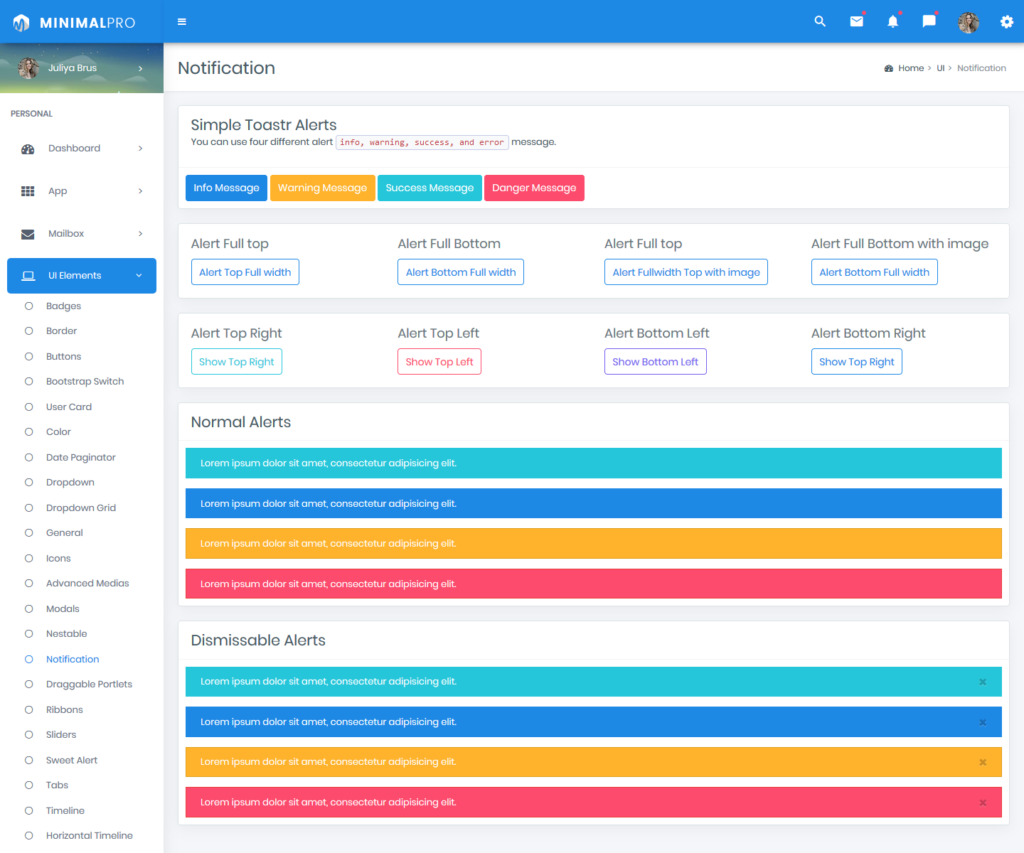Select Dropdown in the sidebar
Image resolution: width=1024 pixels, height=853 pixels.
click(70, 483)
